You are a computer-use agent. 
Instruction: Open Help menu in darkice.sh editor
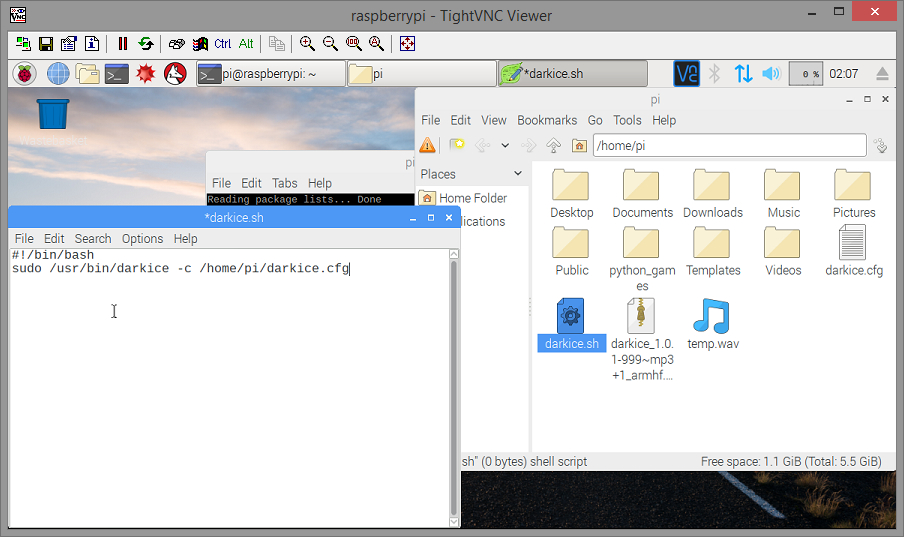pos(186,239)
